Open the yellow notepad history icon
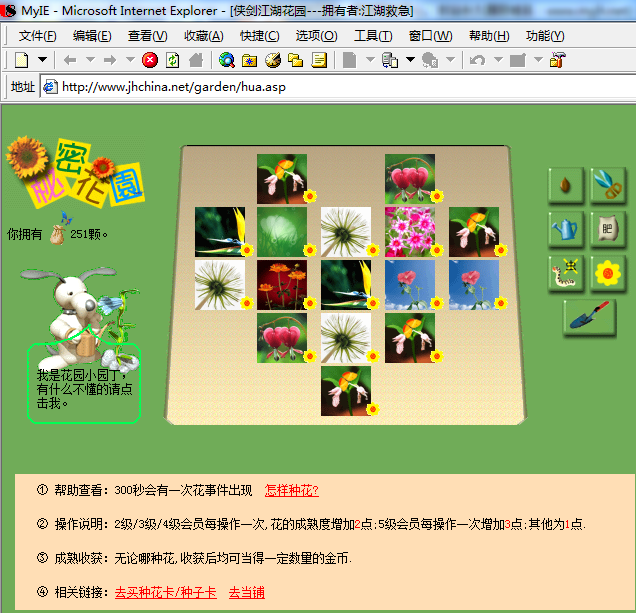The image size is (636, 613). pos(319,60)
